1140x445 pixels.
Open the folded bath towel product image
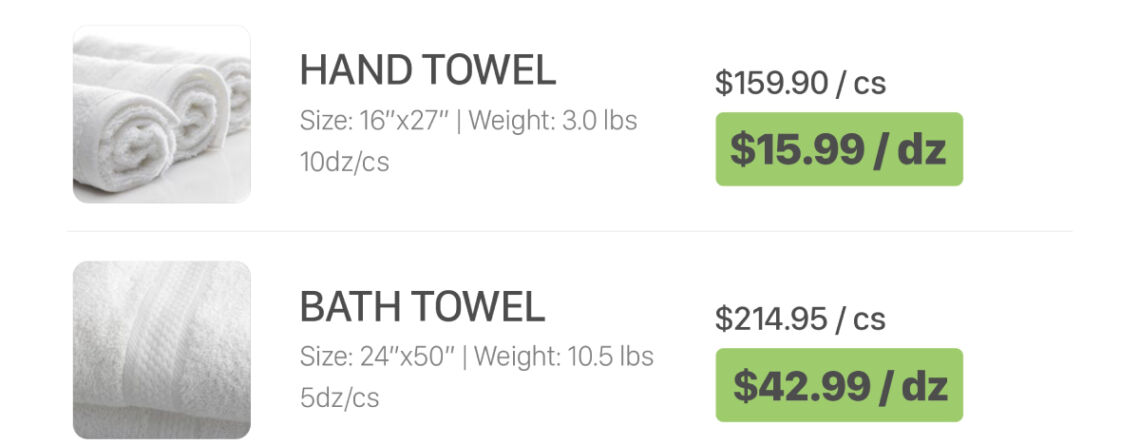pos(162,349)
